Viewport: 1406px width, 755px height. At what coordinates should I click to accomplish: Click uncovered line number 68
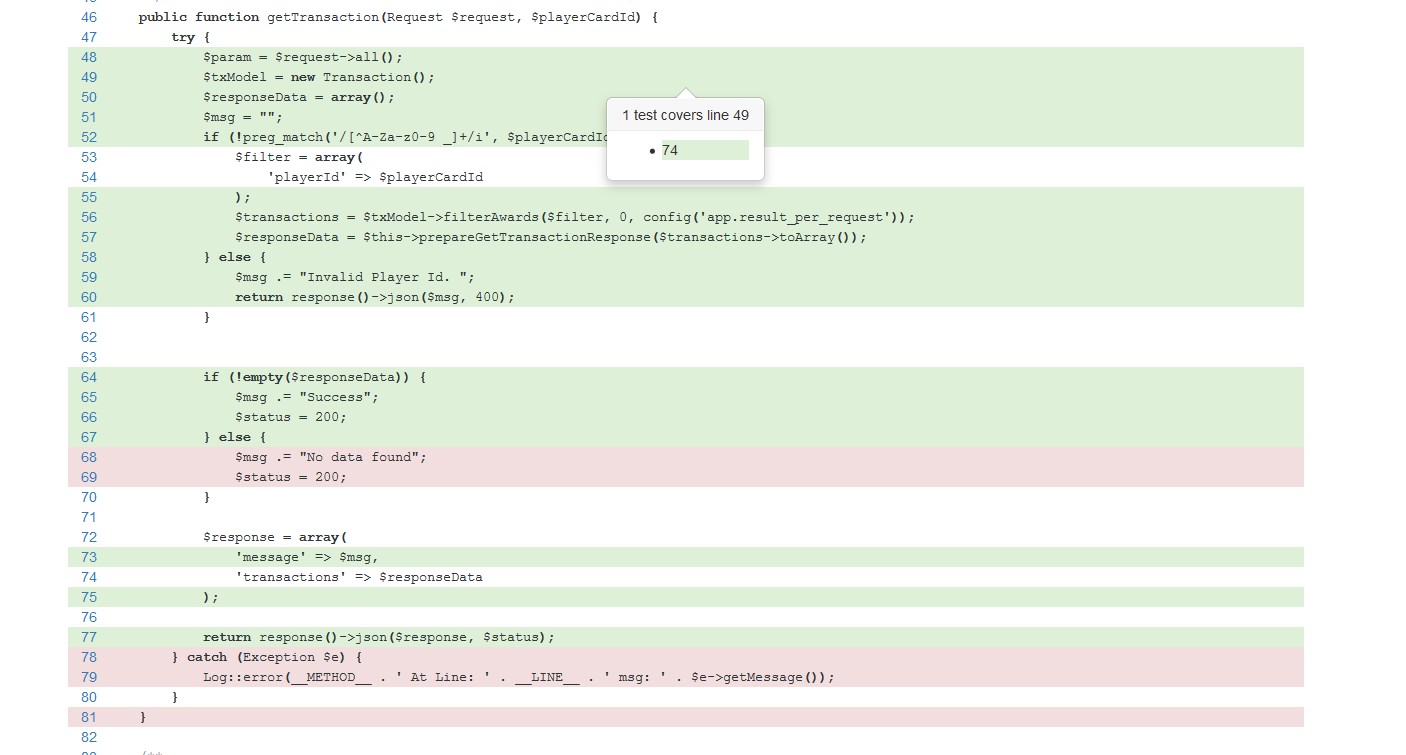(x=89, y=457)
